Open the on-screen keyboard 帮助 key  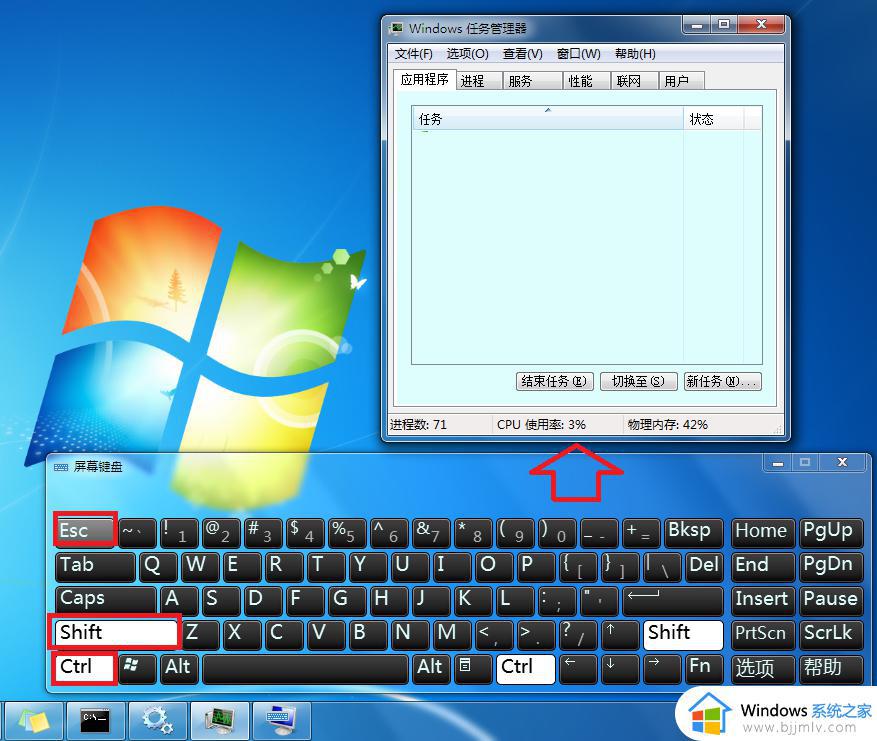[x=831, y=669]
